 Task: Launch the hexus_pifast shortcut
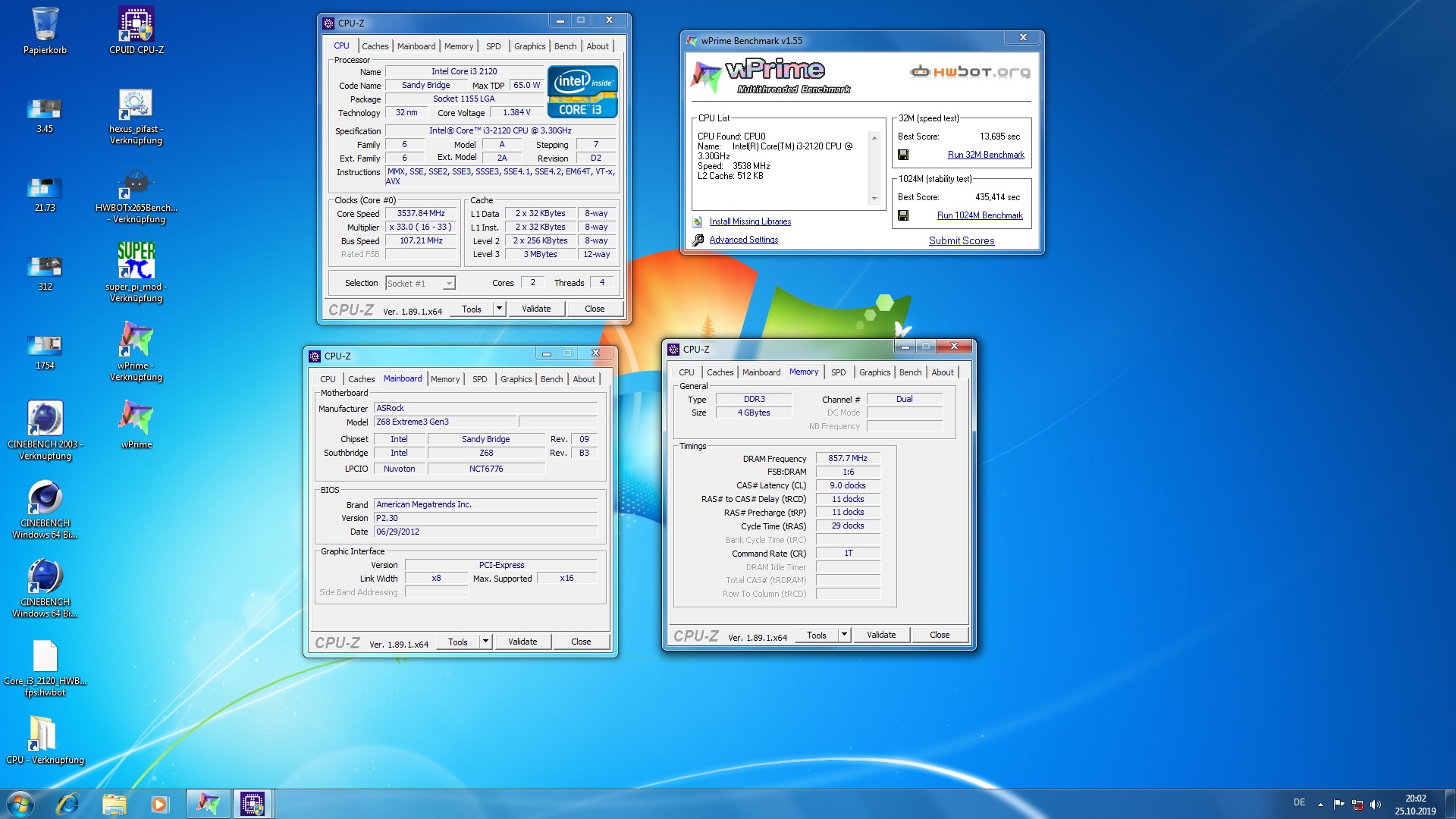coord(136,117)
